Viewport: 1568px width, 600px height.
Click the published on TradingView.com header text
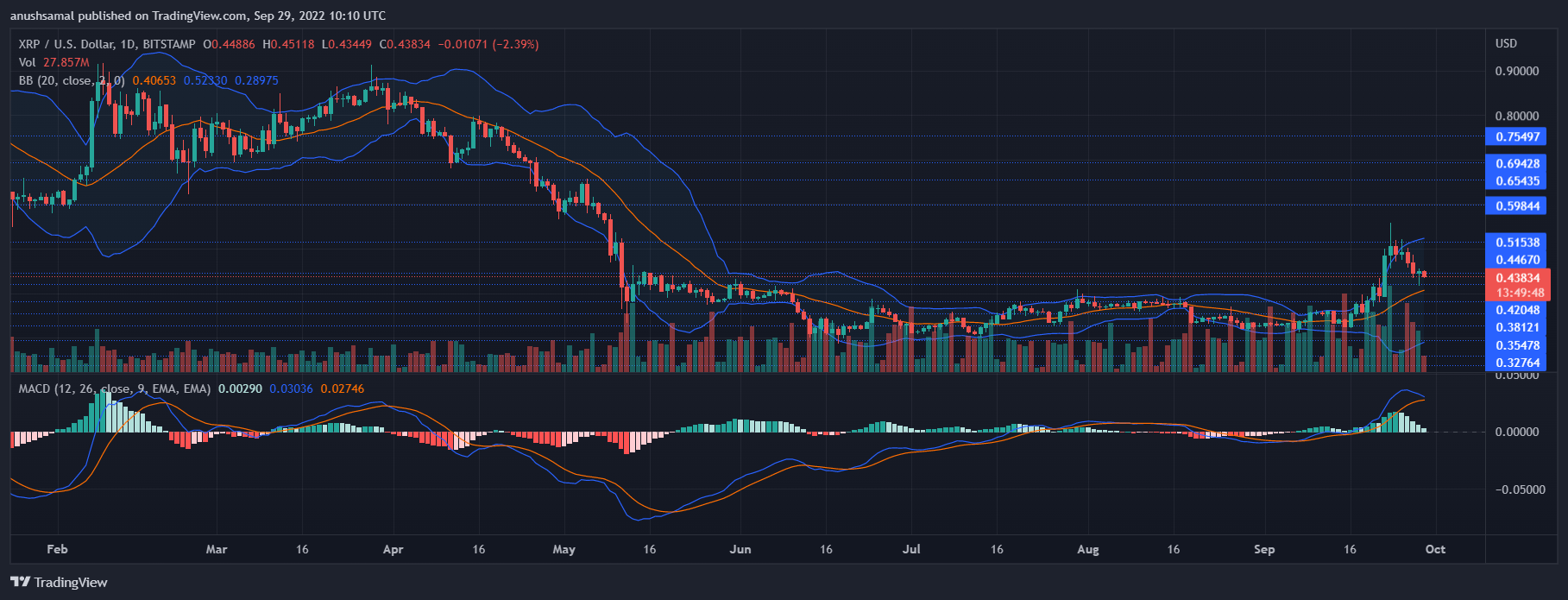point(198,16)
